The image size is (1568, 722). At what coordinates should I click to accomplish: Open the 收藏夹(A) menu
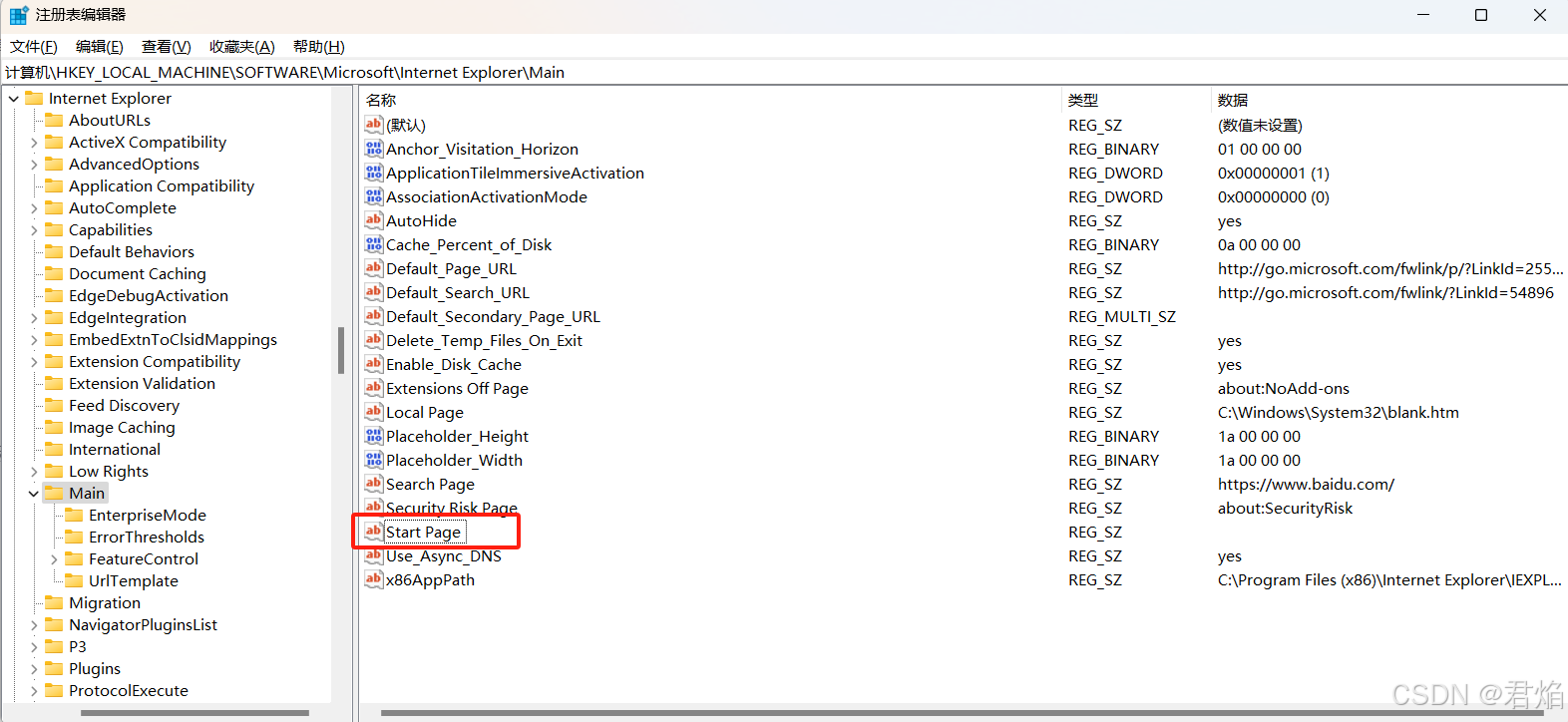click(242, 47)
